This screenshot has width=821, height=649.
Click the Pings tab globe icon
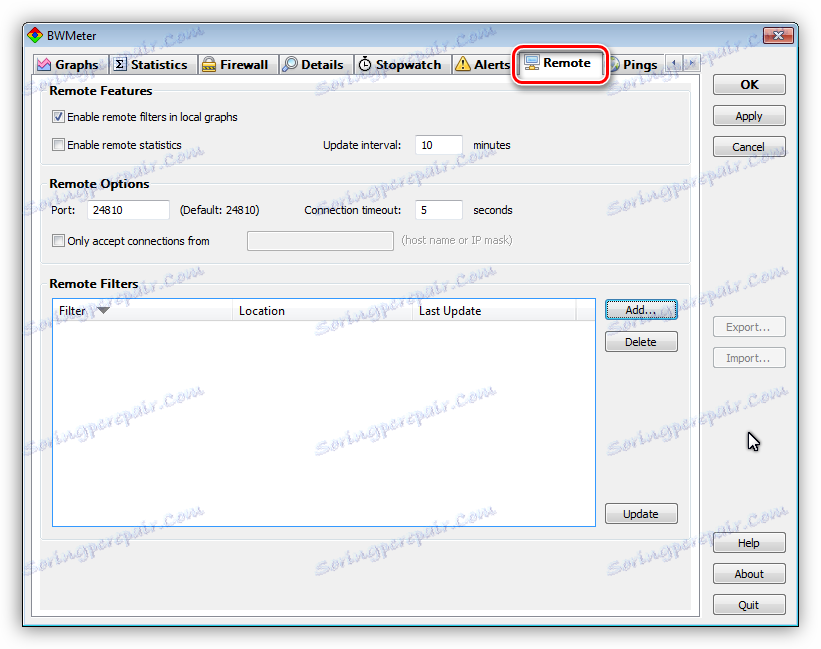615,64
